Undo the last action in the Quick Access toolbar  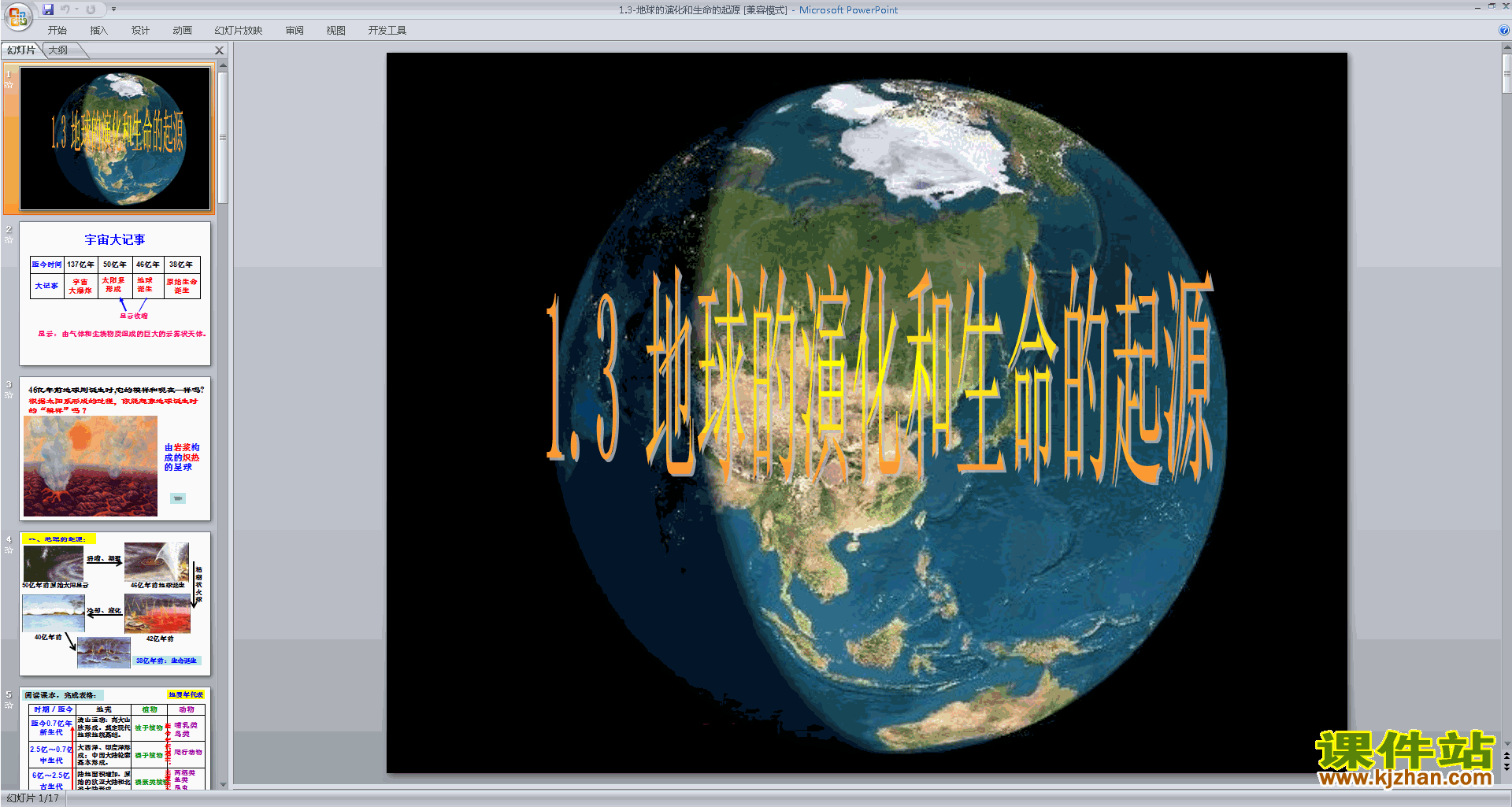click(x=65, y=9)
